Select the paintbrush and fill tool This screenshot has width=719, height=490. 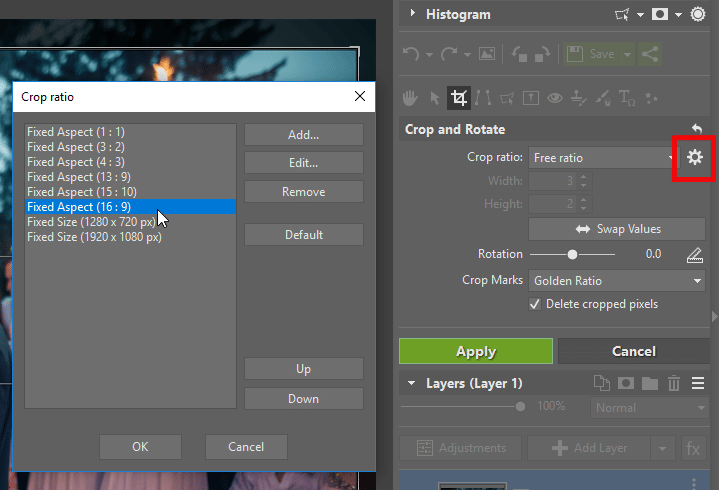coord(603,98)
